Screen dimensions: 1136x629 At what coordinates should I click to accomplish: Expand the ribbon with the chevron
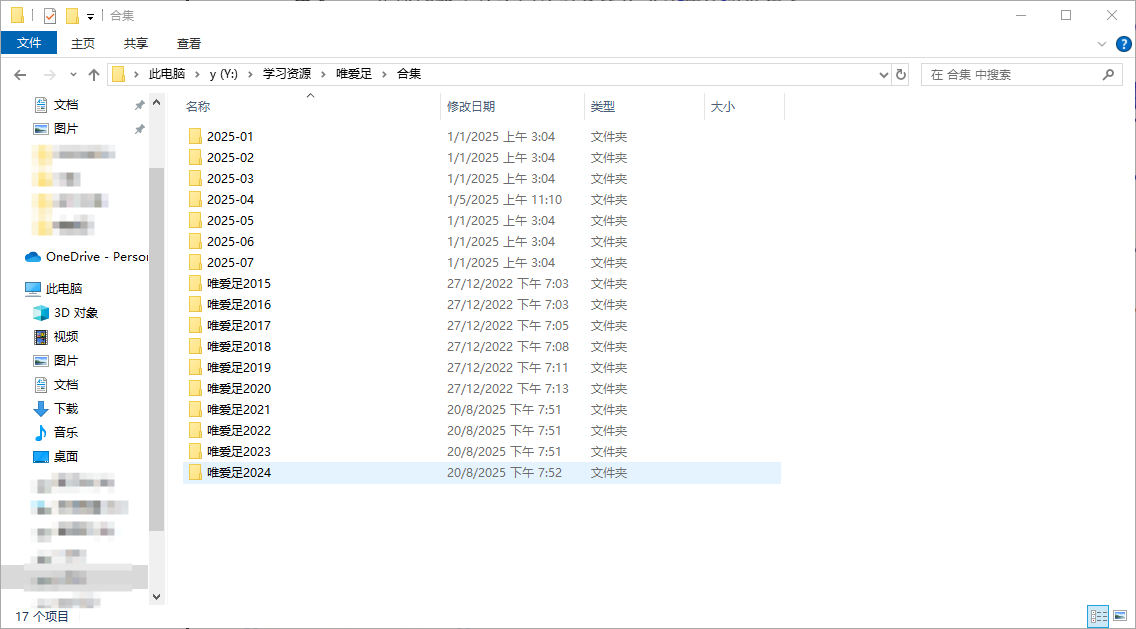(x=1102, y=44)
